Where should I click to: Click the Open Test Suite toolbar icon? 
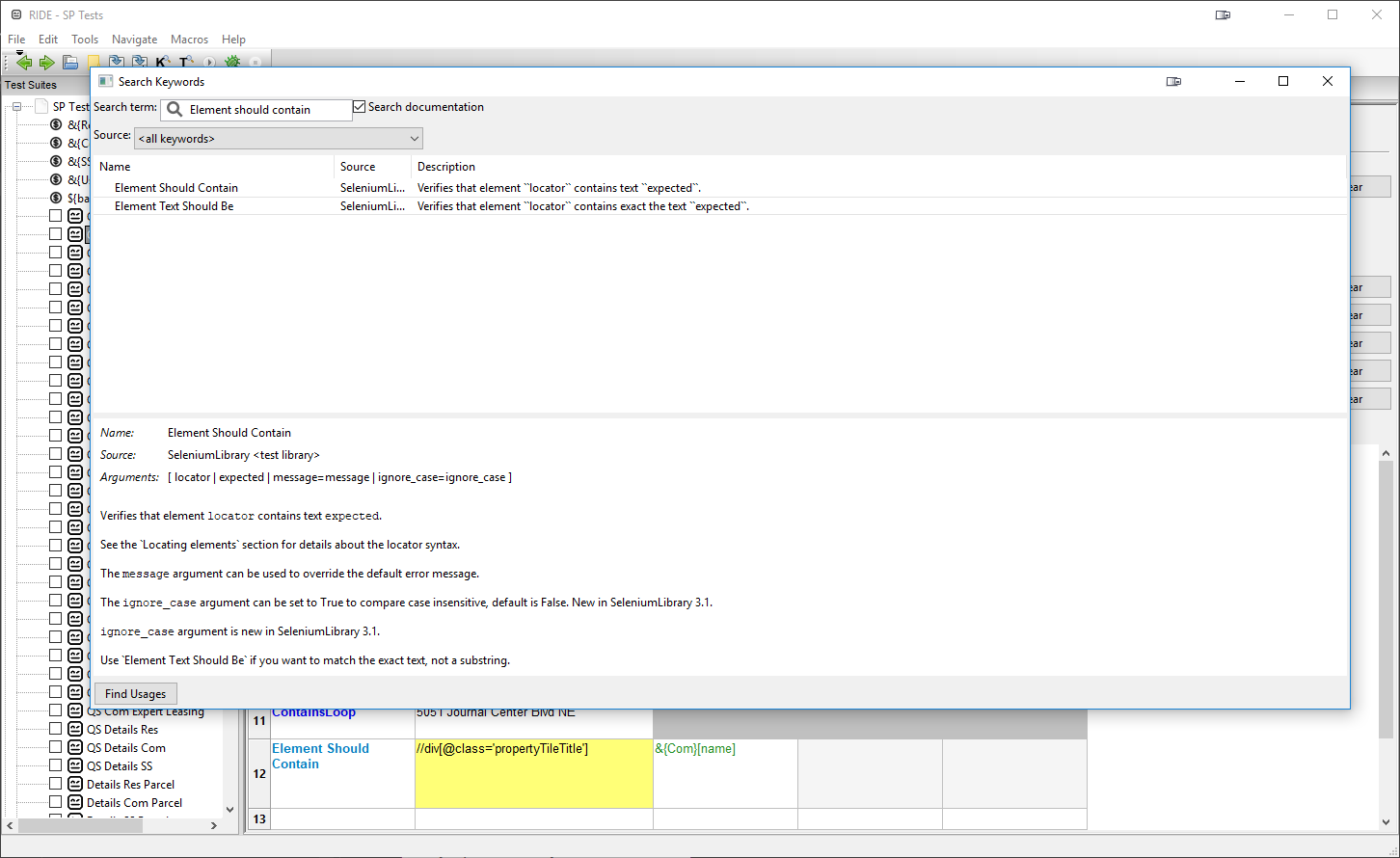(x=70, y=63)
